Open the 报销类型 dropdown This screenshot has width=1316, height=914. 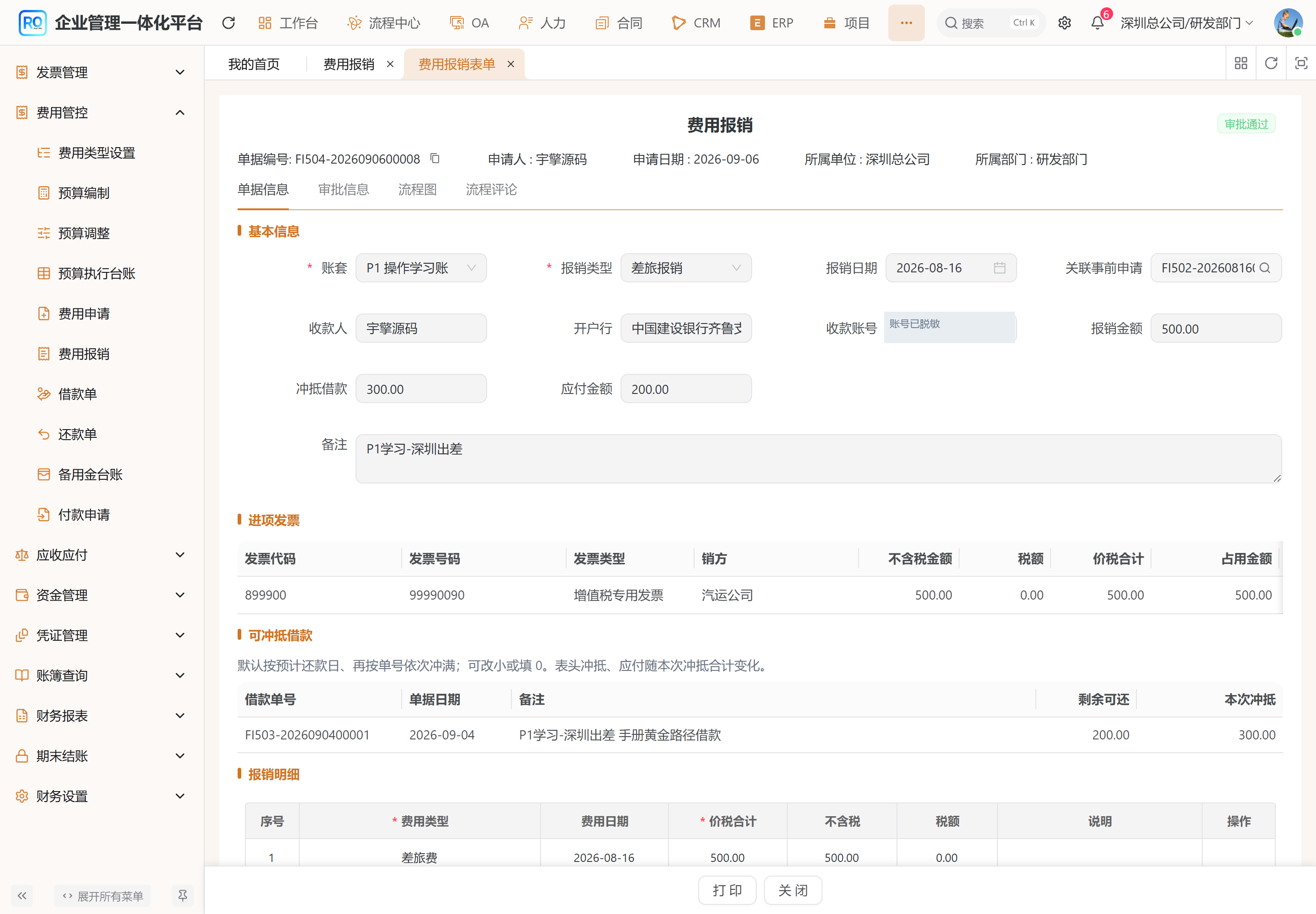(686, 268)
